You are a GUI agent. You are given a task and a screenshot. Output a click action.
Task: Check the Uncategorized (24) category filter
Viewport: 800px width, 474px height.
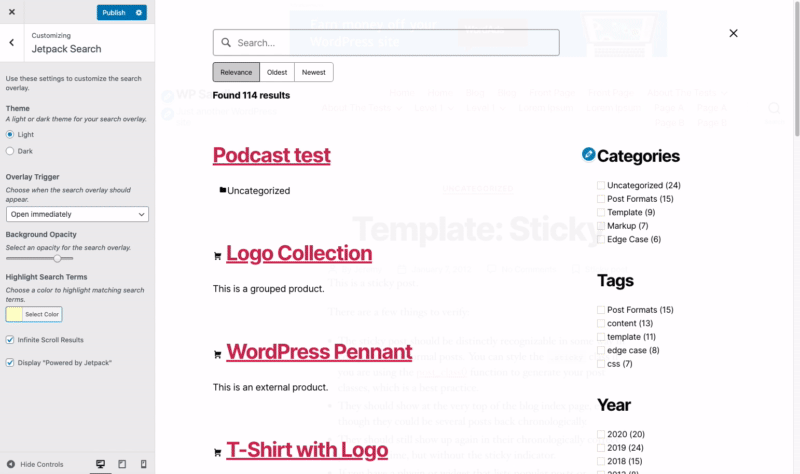click(601, 185)
